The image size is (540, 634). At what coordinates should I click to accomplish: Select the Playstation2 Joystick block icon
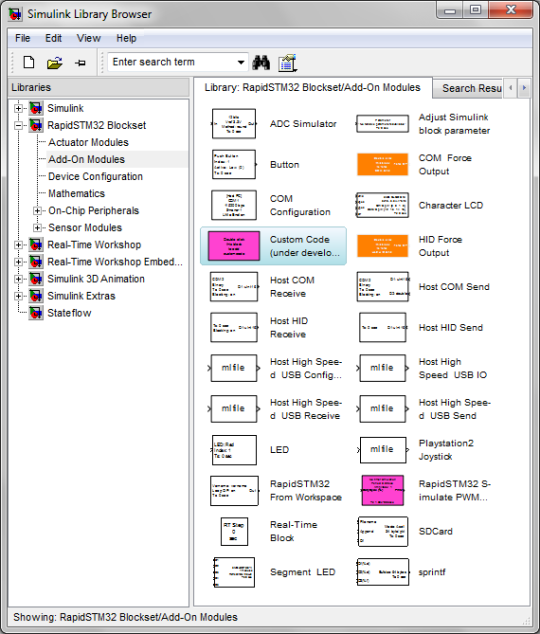coord(383,450)
